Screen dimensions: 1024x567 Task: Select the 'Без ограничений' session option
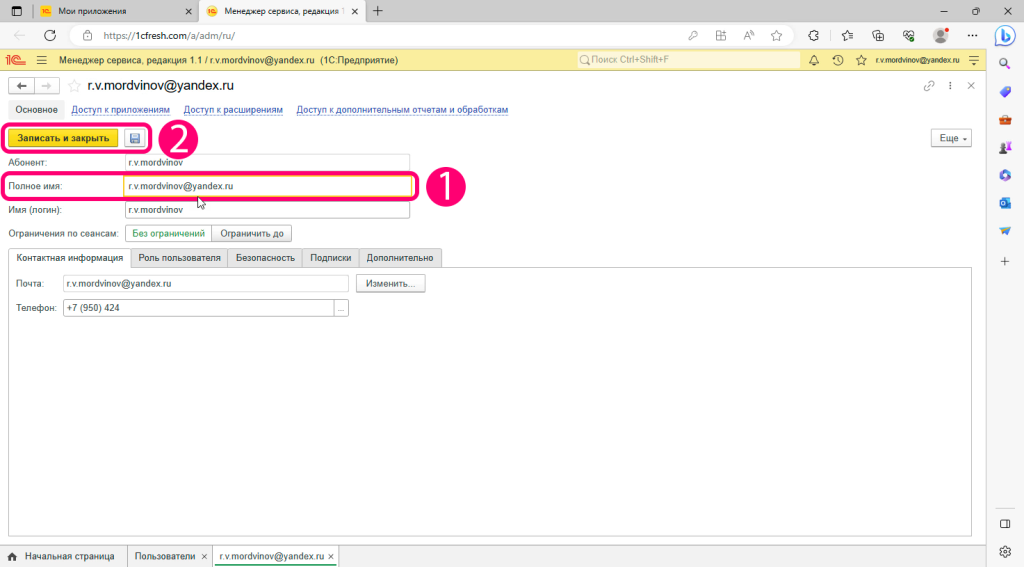coord(168,233)
